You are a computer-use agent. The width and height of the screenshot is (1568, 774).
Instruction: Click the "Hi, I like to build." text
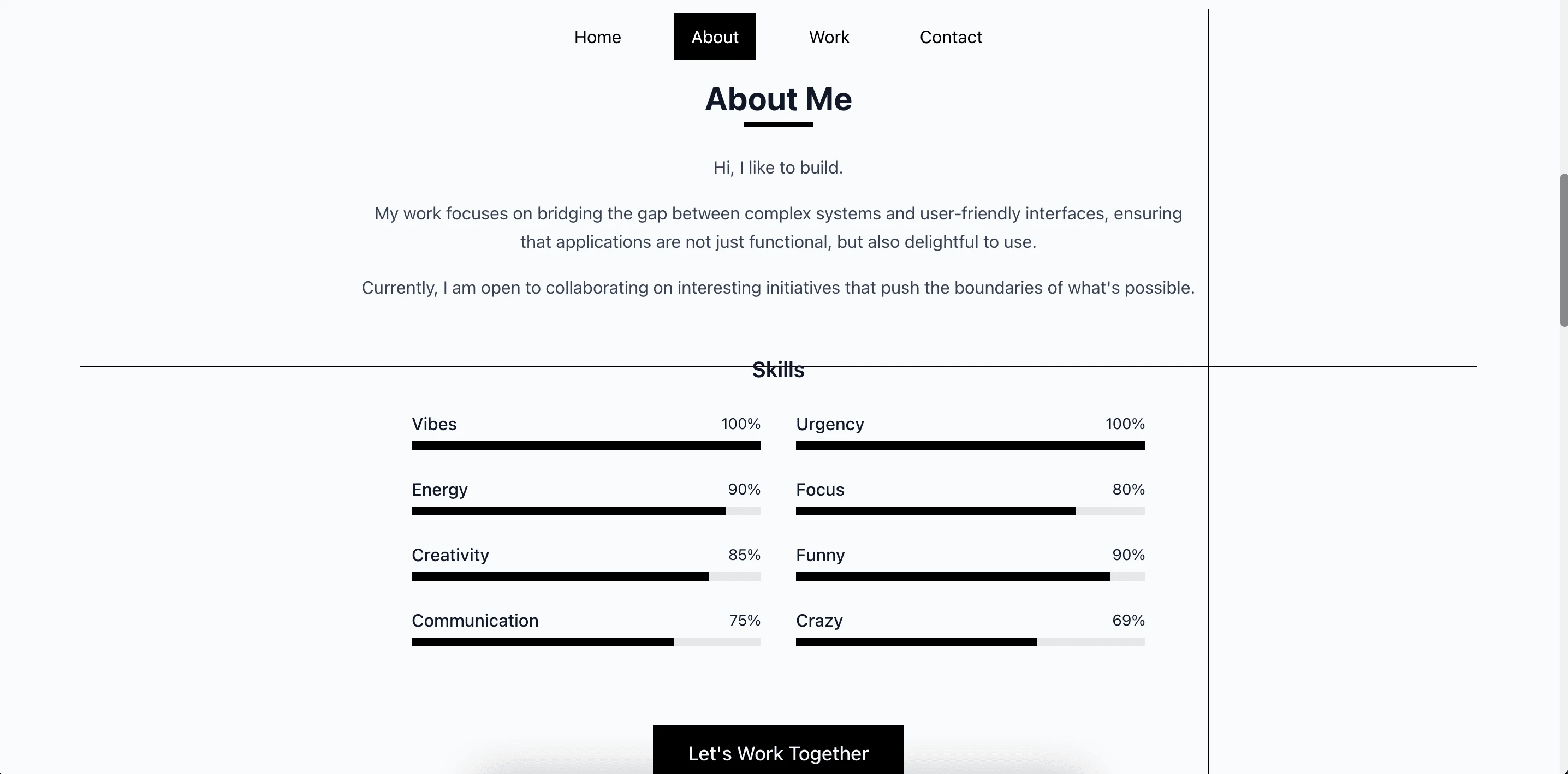point(778,168)
